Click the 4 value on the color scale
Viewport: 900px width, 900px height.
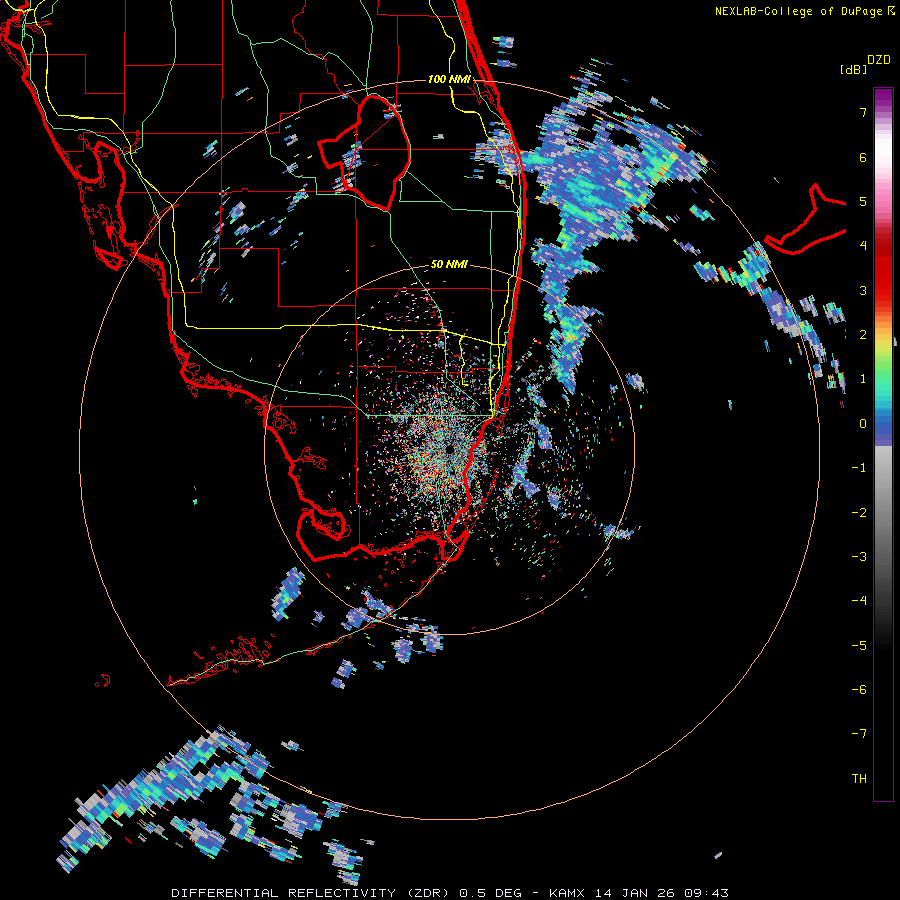[x=863, y=246]
